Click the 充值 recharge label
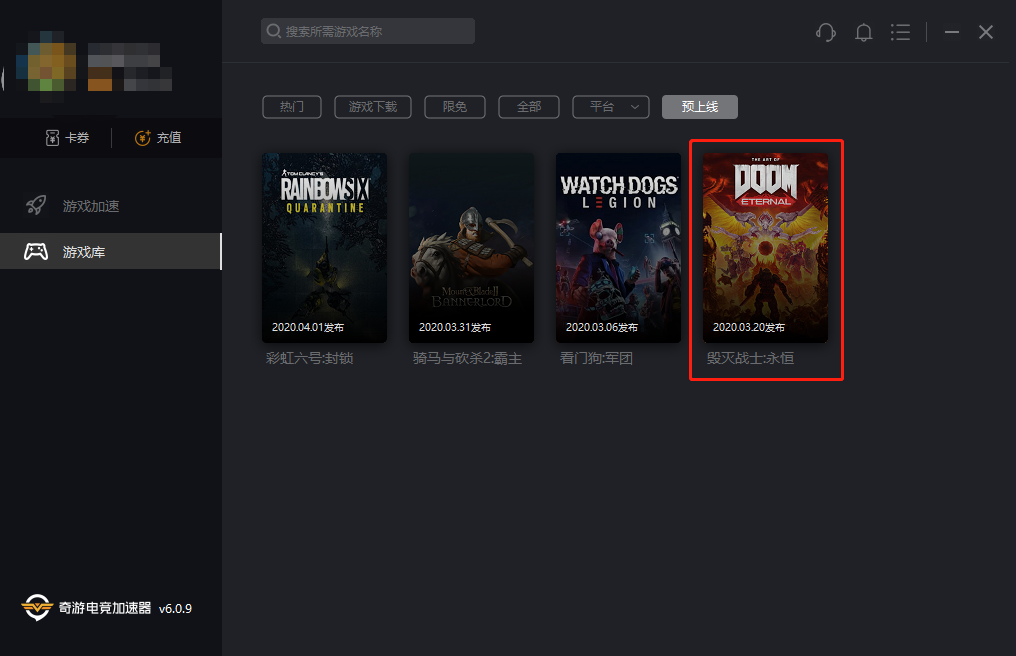Image resolution: width=1016 pixels, height=656 pixels. [168, 137]
